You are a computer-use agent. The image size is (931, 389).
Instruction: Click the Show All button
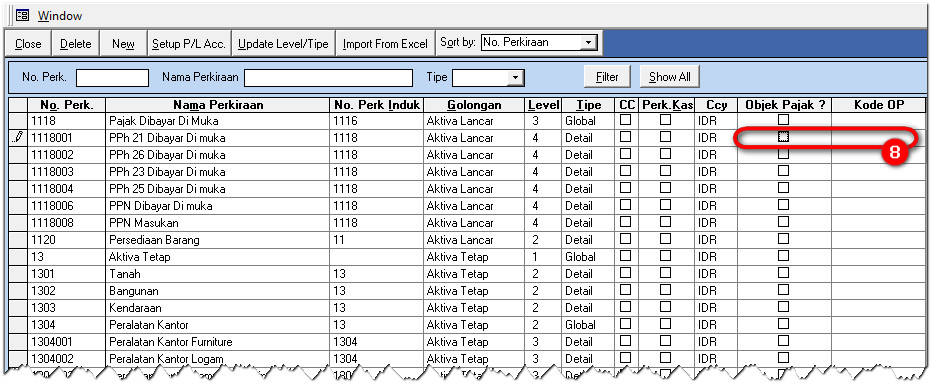click(669, 77)
